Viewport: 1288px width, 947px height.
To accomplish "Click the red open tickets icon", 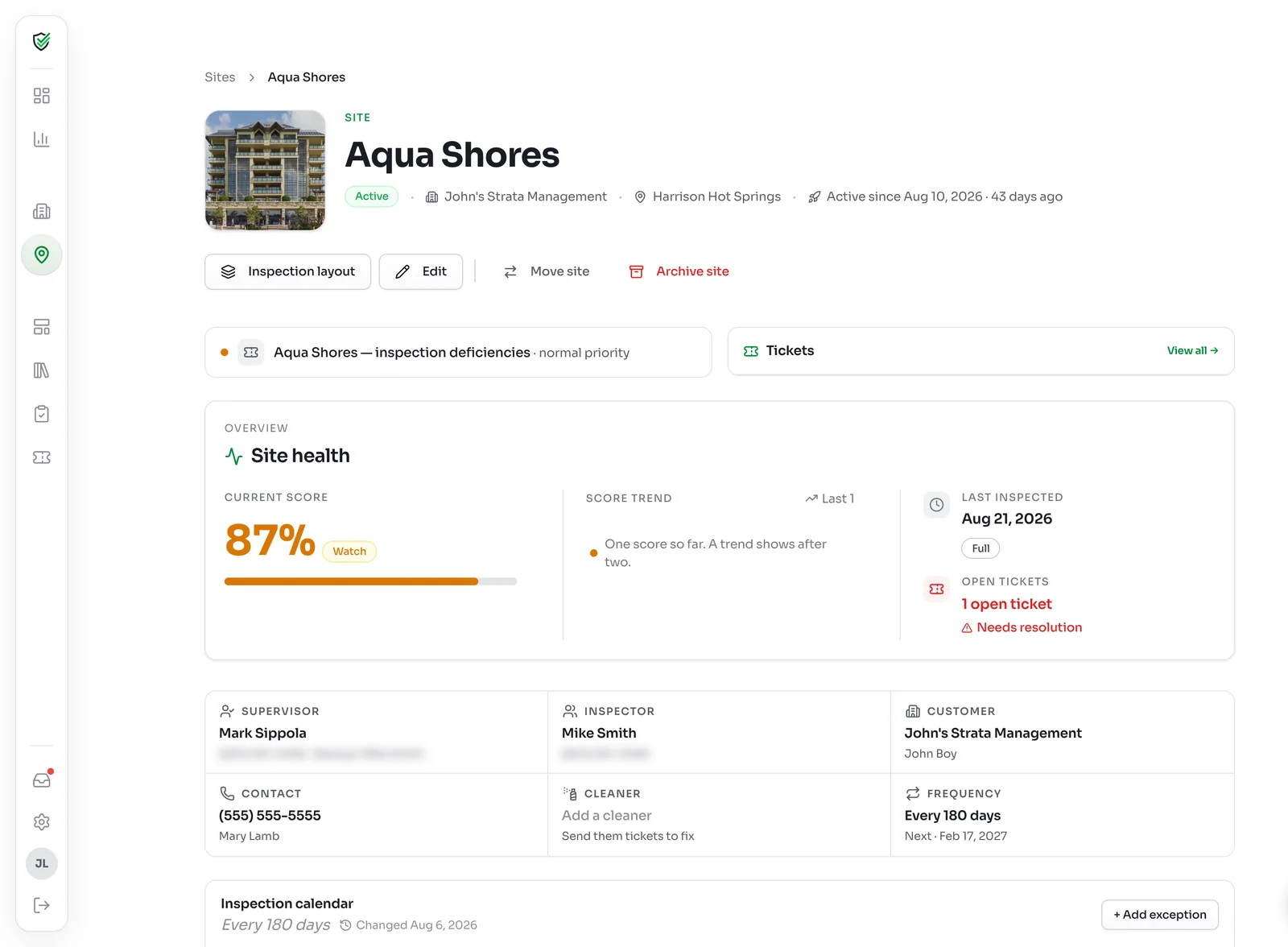I will click(937, 589).
